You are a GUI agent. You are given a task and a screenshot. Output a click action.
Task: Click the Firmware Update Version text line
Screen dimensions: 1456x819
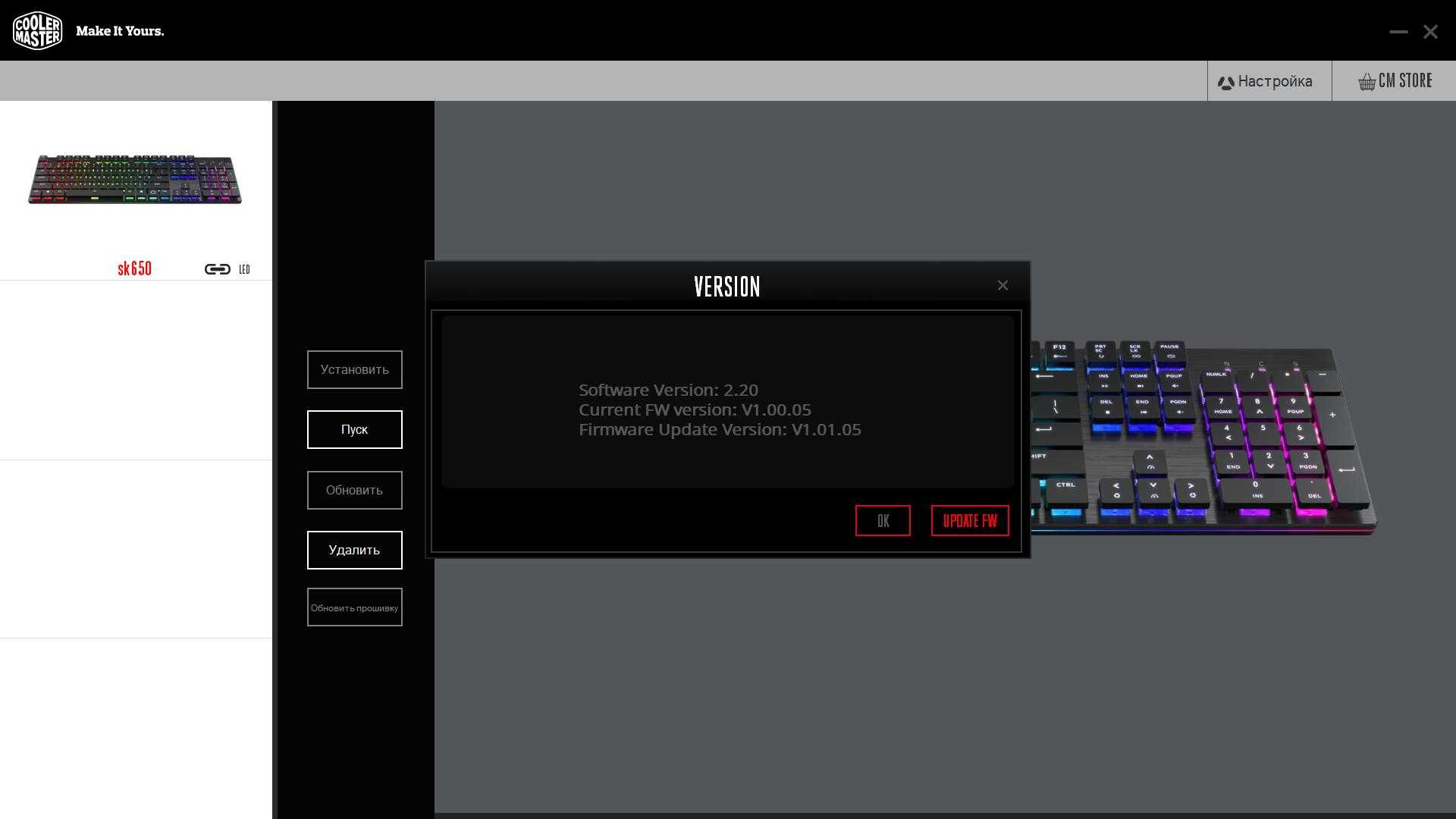[719, 430]
